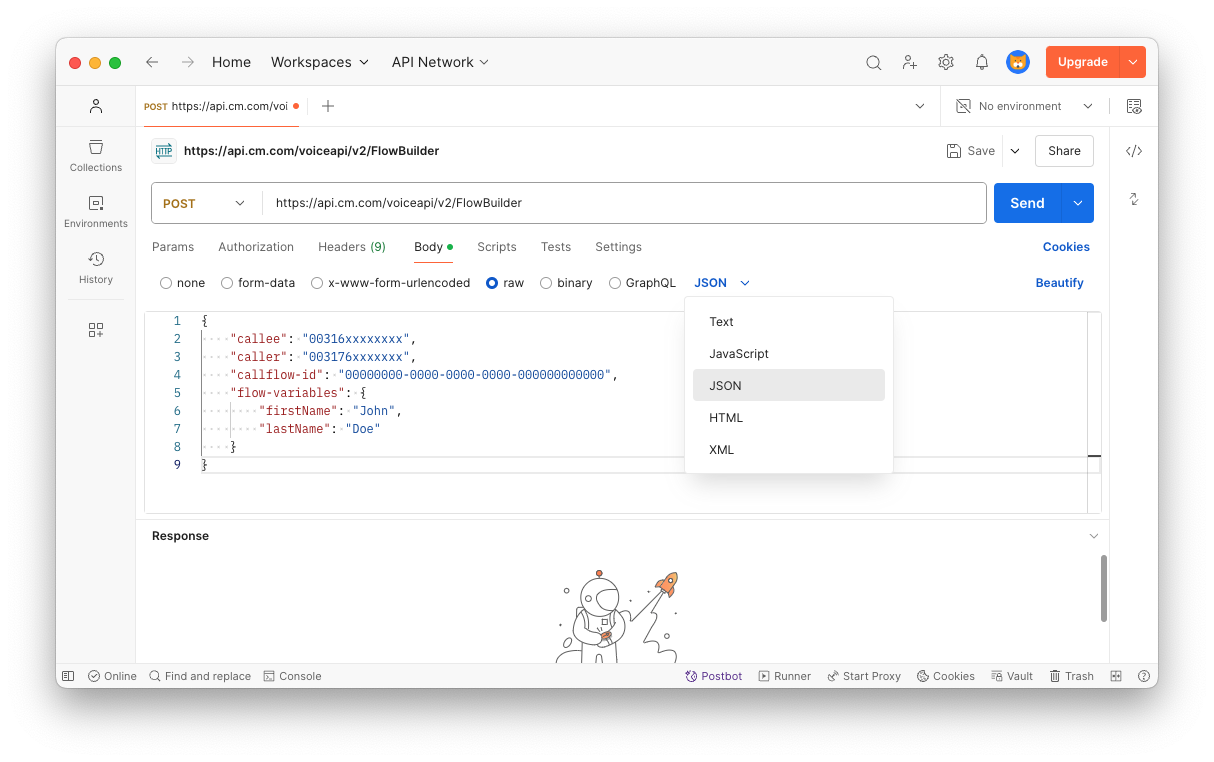This screenshot has height=762, width=1214.
Task: Select the form-data body type
Action: coord(227,283)
